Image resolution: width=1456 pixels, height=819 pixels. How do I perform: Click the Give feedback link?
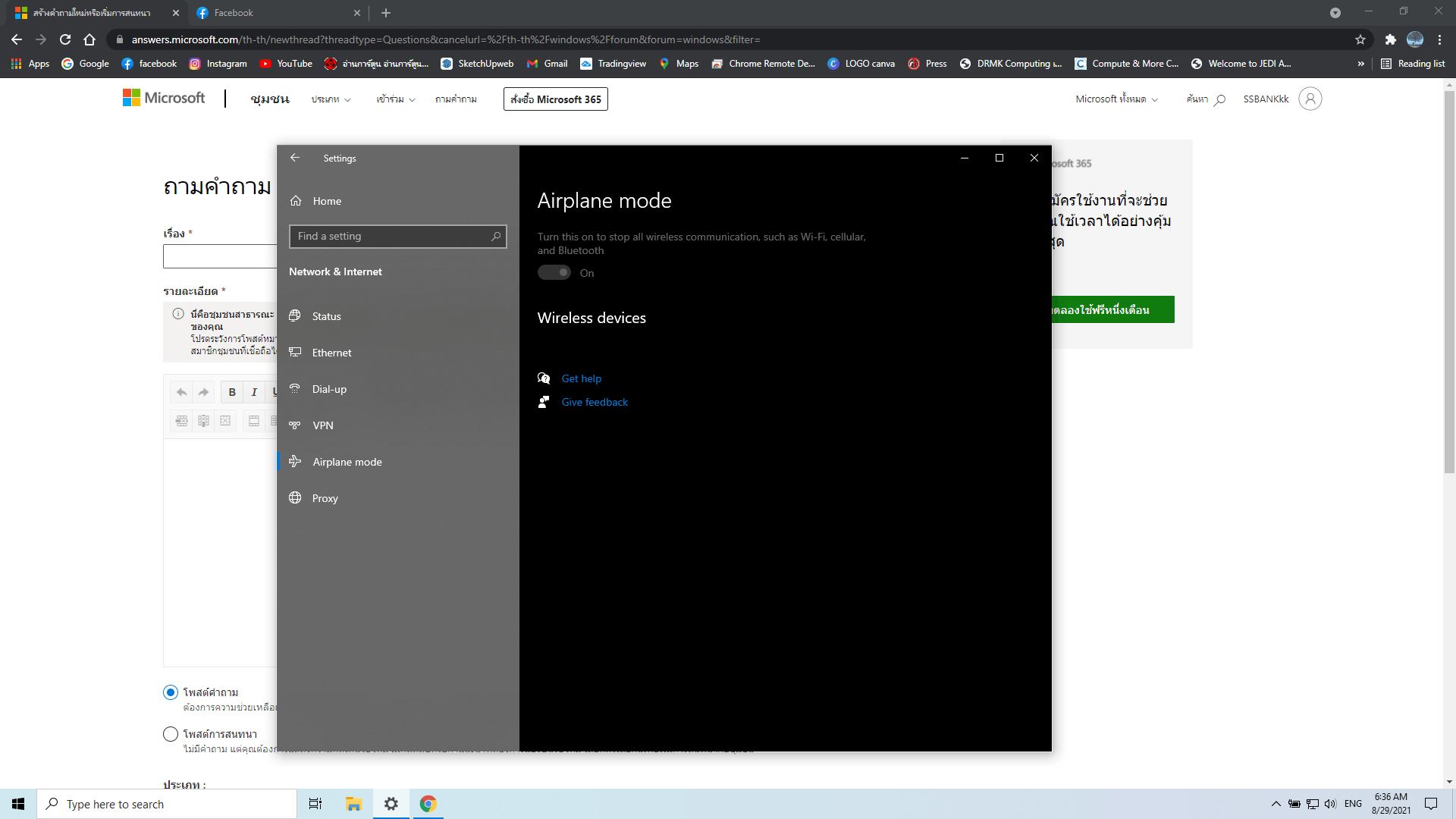[595, 402]
